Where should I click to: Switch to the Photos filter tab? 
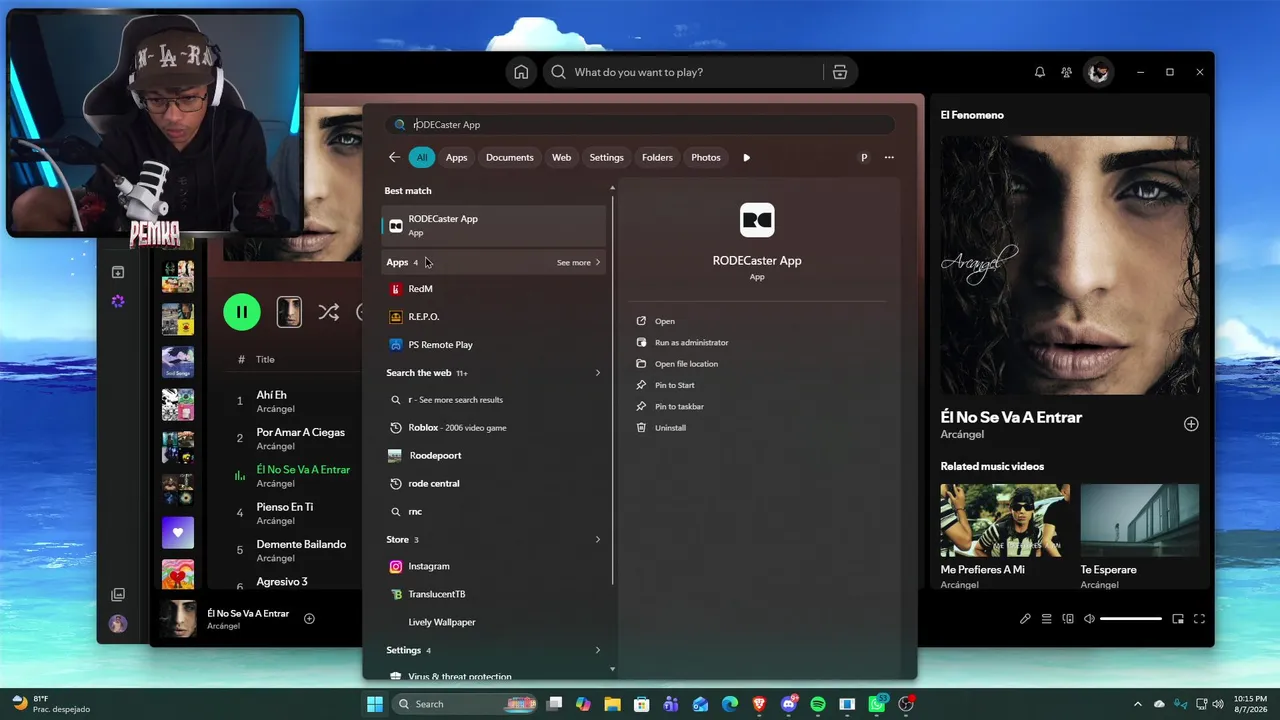tap(706, 157)
